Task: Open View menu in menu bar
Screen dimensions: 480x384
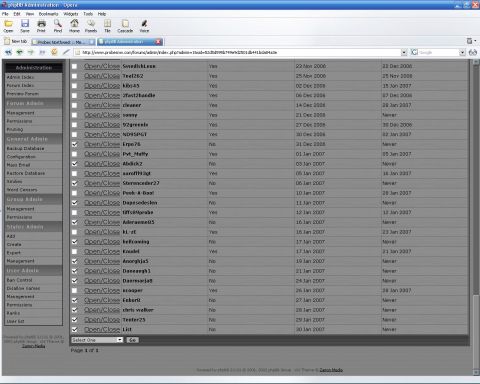Action: (30, 14)
